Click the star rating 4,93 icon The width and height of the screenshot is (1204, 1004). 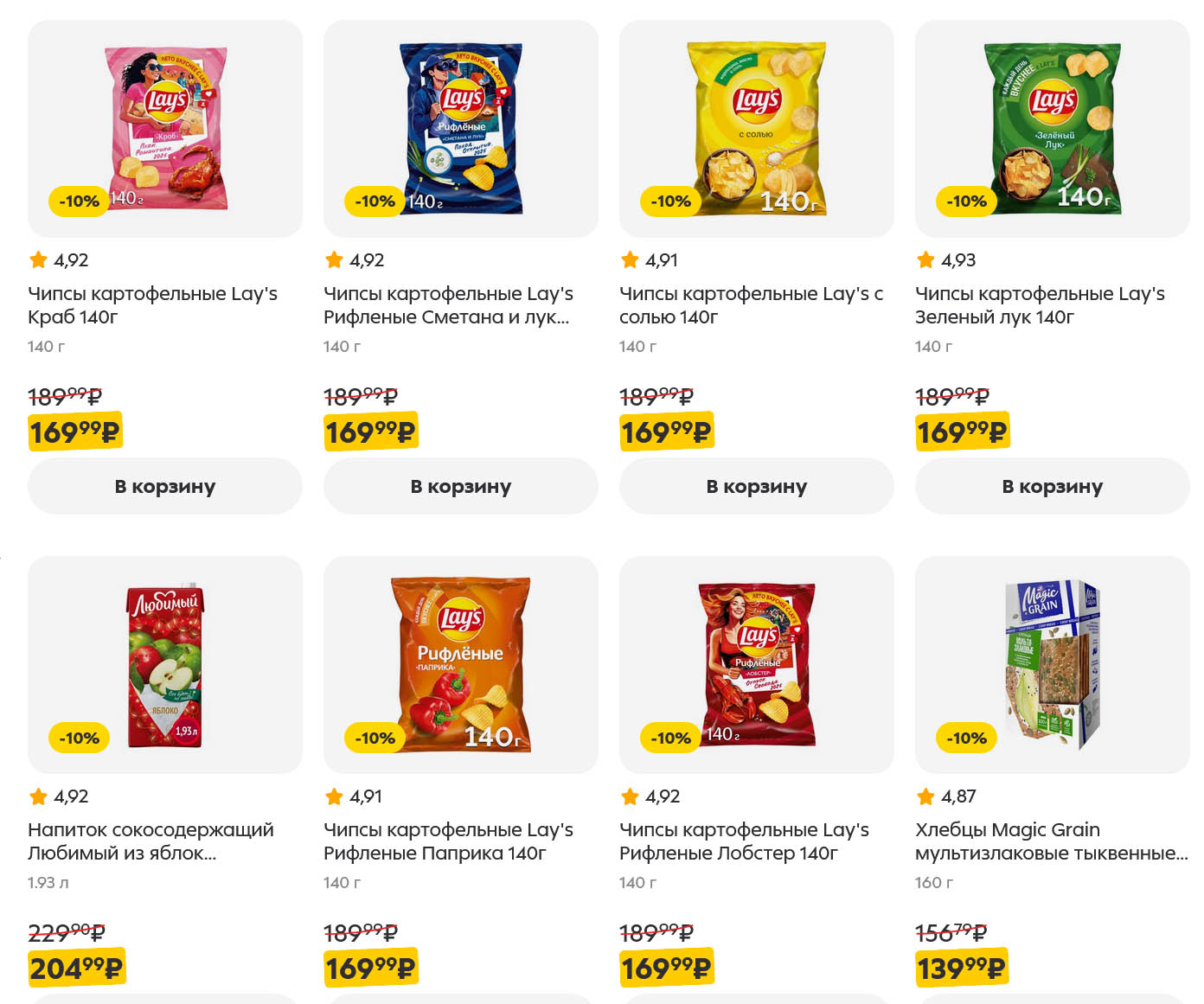pyautogui.click(x=925, y=259)
